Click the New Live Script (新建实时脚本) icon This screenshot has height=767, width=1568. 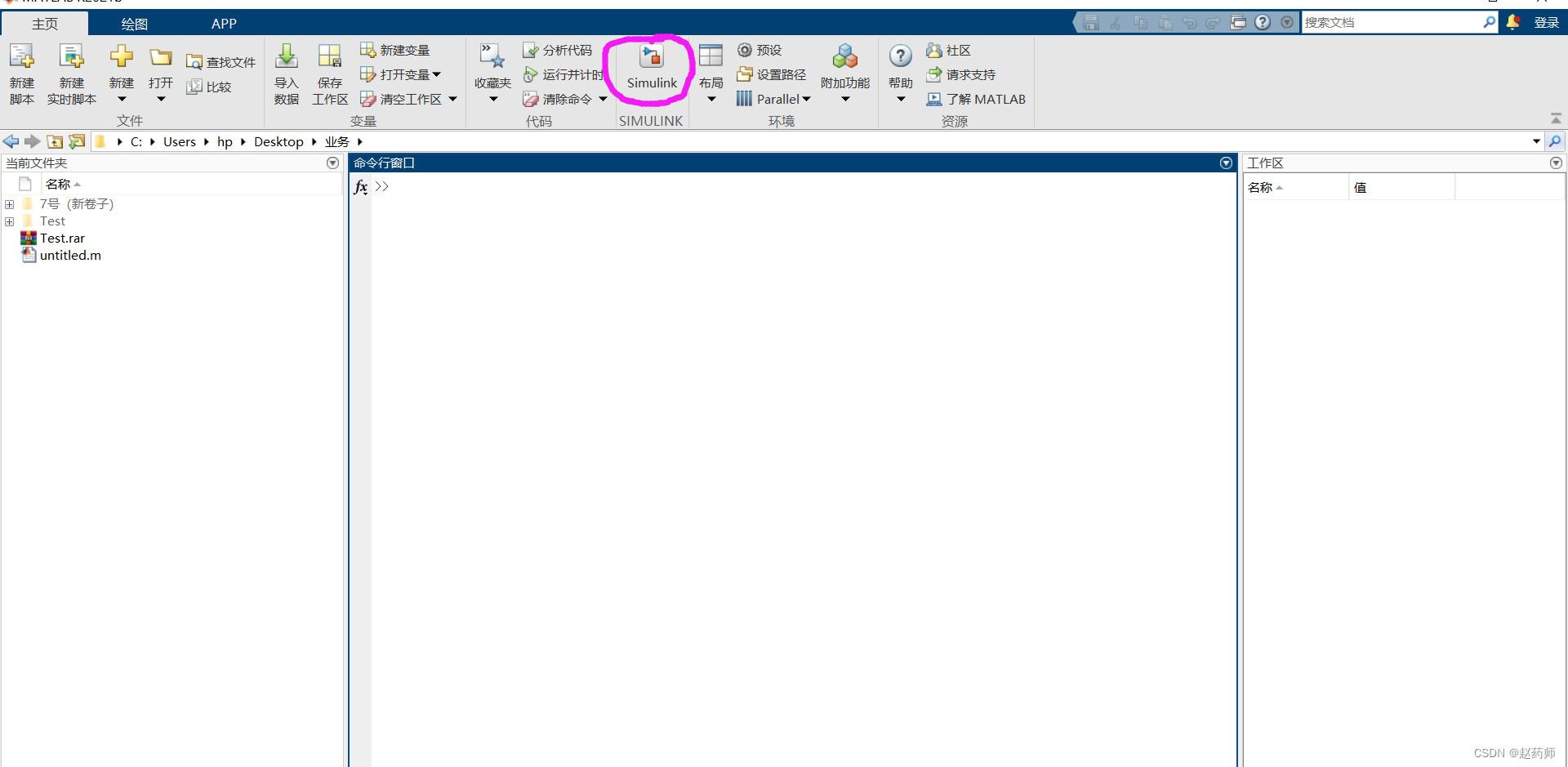click(72, 57)
